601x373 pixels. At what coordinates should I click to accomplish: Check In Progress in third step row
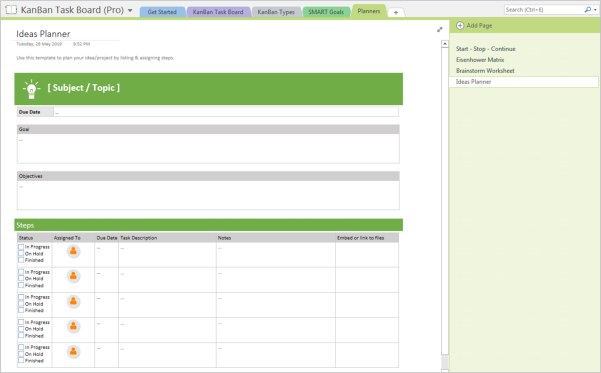(21, 297)
